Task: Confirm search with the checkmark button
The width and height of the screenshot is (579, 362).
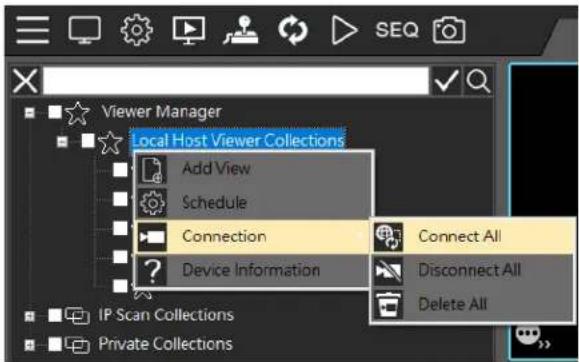Action: point(446,81)
